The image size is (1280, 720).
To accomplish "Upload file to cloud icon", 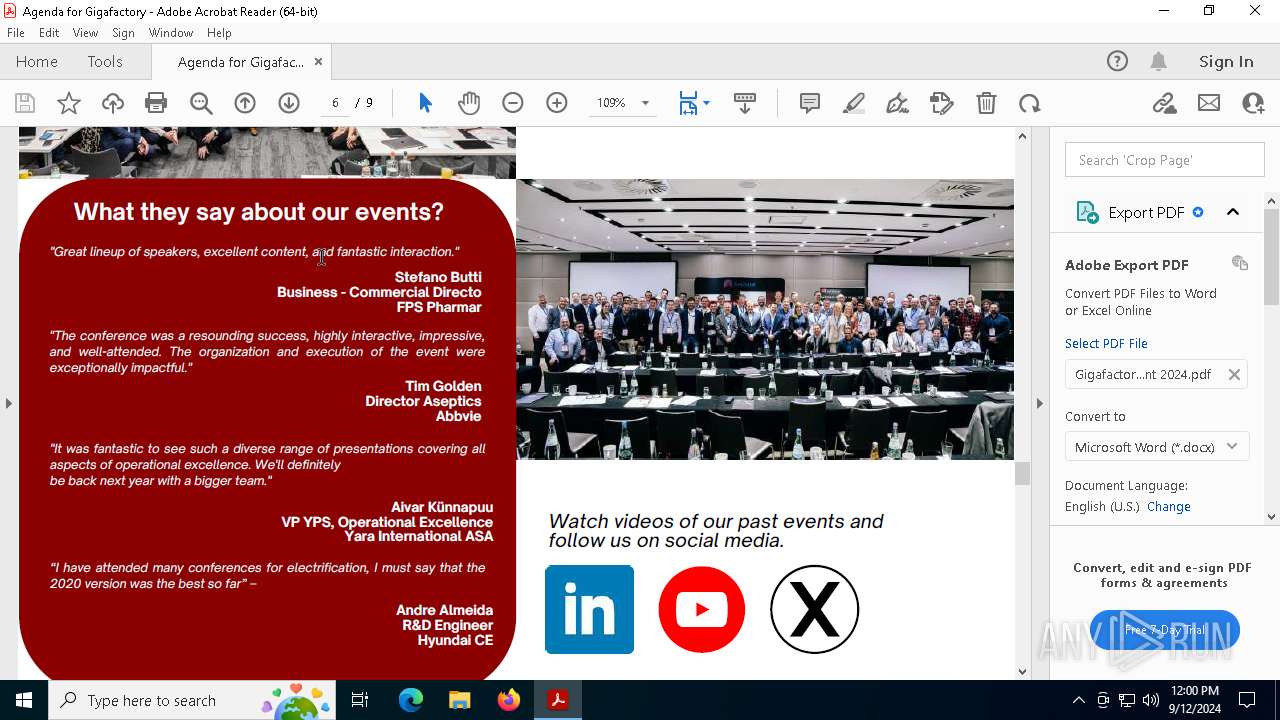I will [112, 103].
